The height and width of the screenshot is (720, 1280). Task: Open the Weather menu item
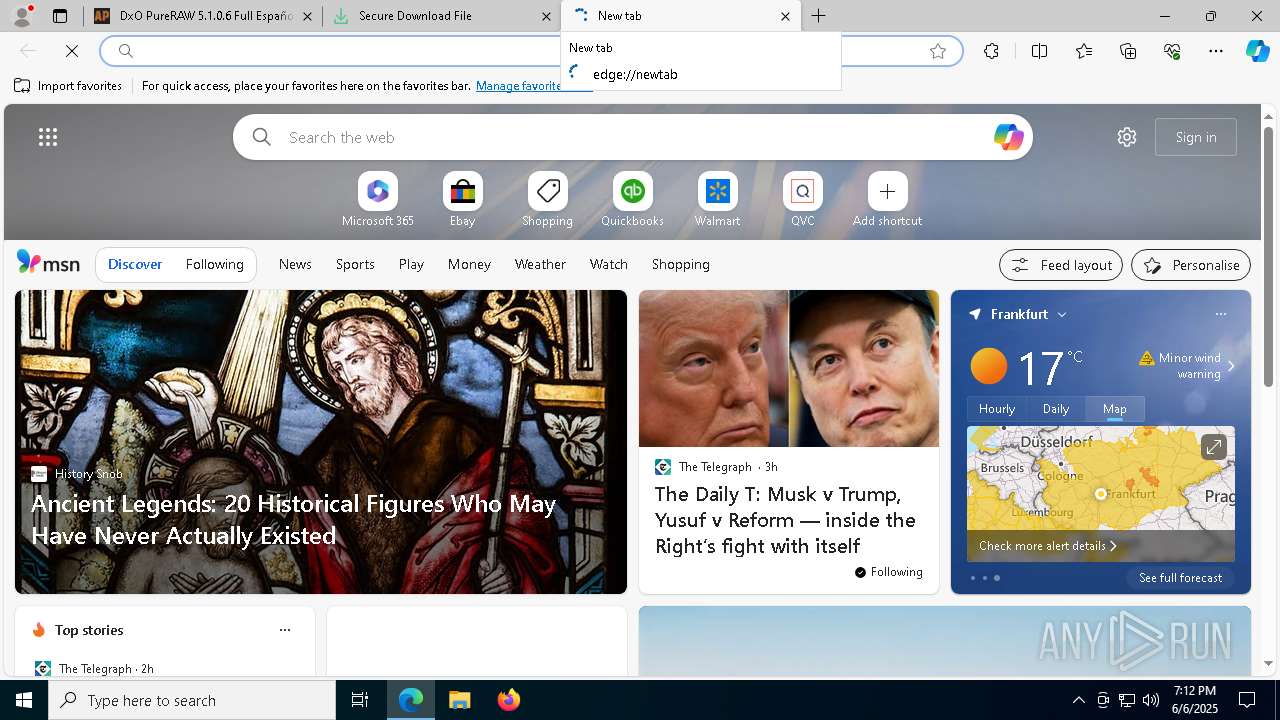[x=540, y=264]
